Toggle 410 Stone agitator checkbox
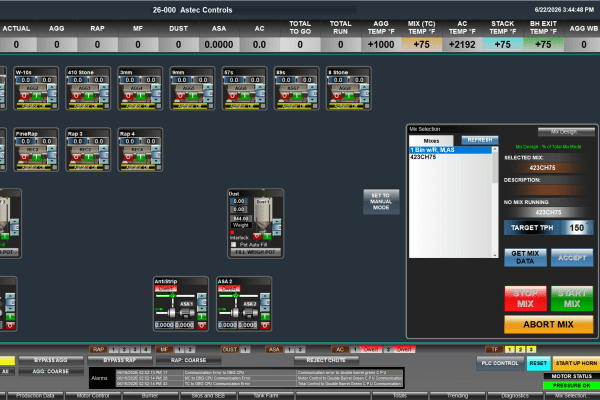Image resolution: width=600 pixels, height=400 pixels. [x=106, y=106]
